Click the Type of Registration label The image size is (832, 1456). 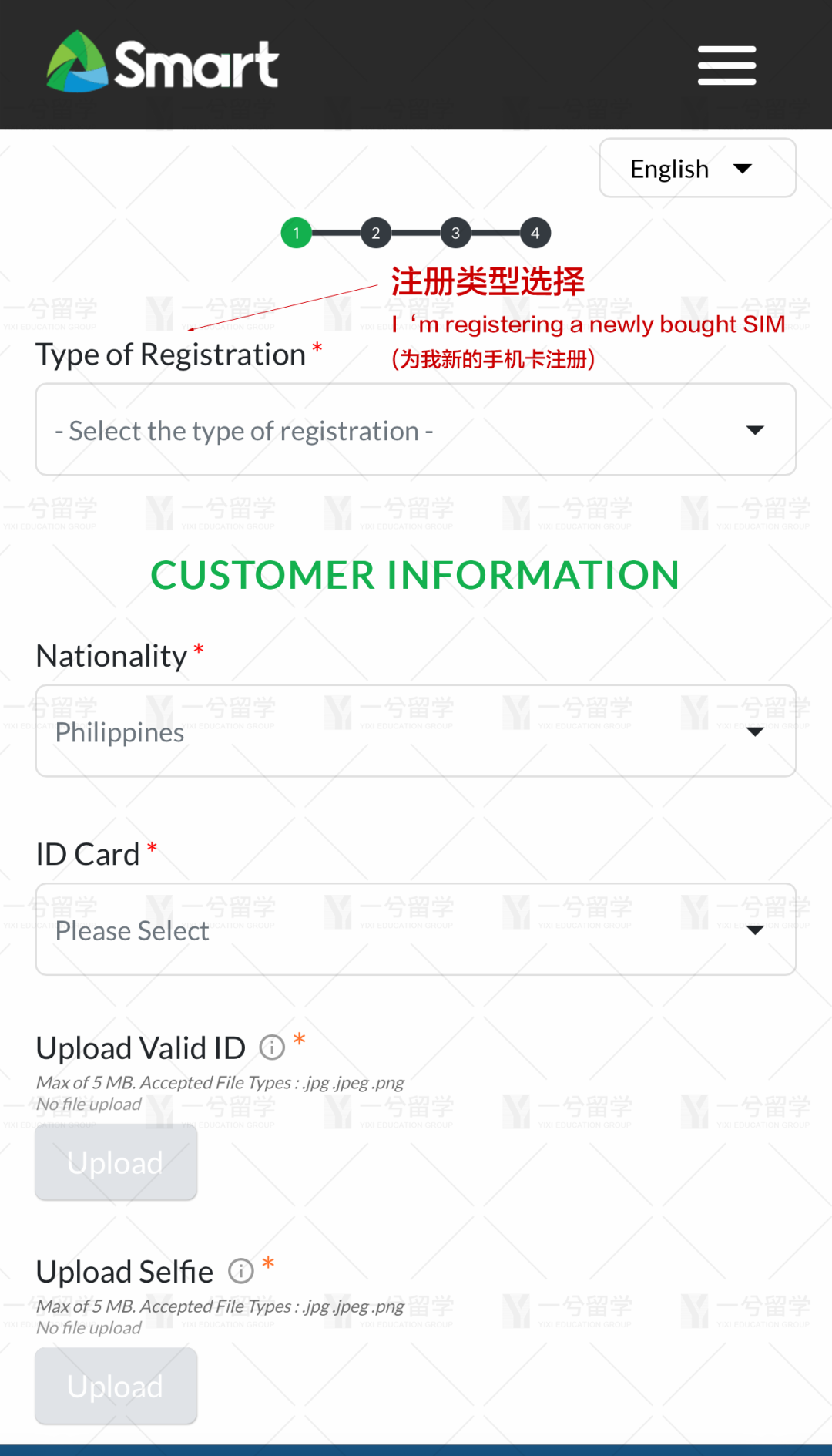click(171, 355)
